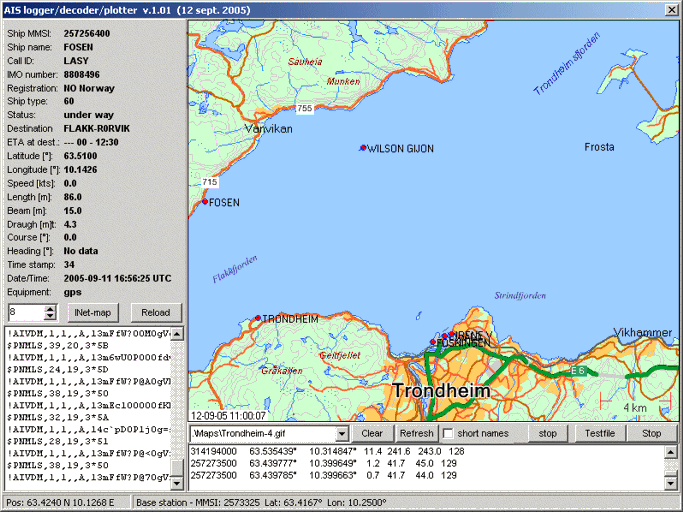Click lowercase stop button beside short names

548,434
